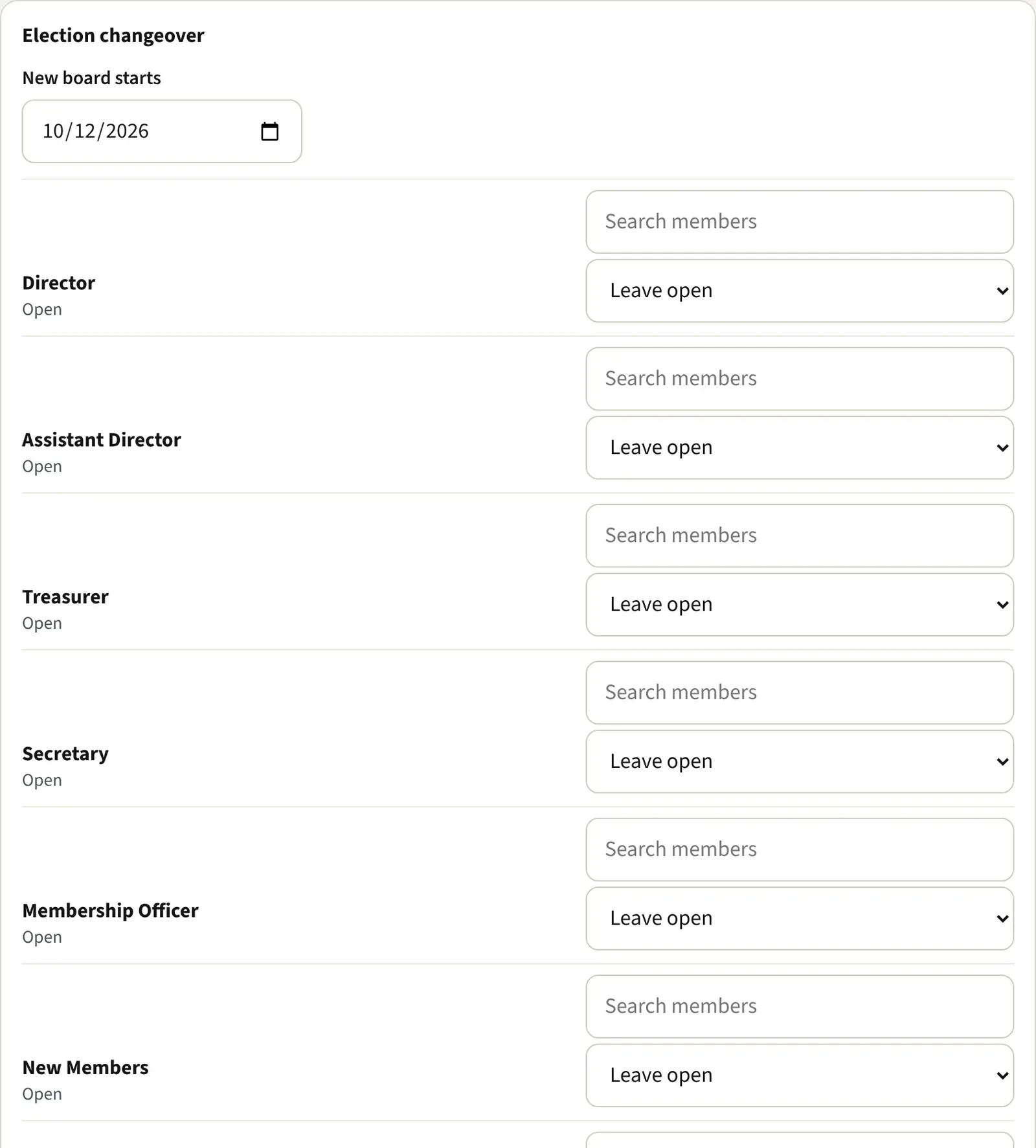The height and width of the screenshot is (1148, 1036).
Task: Search members for the Treasurer role
Action: pos(800,535)
